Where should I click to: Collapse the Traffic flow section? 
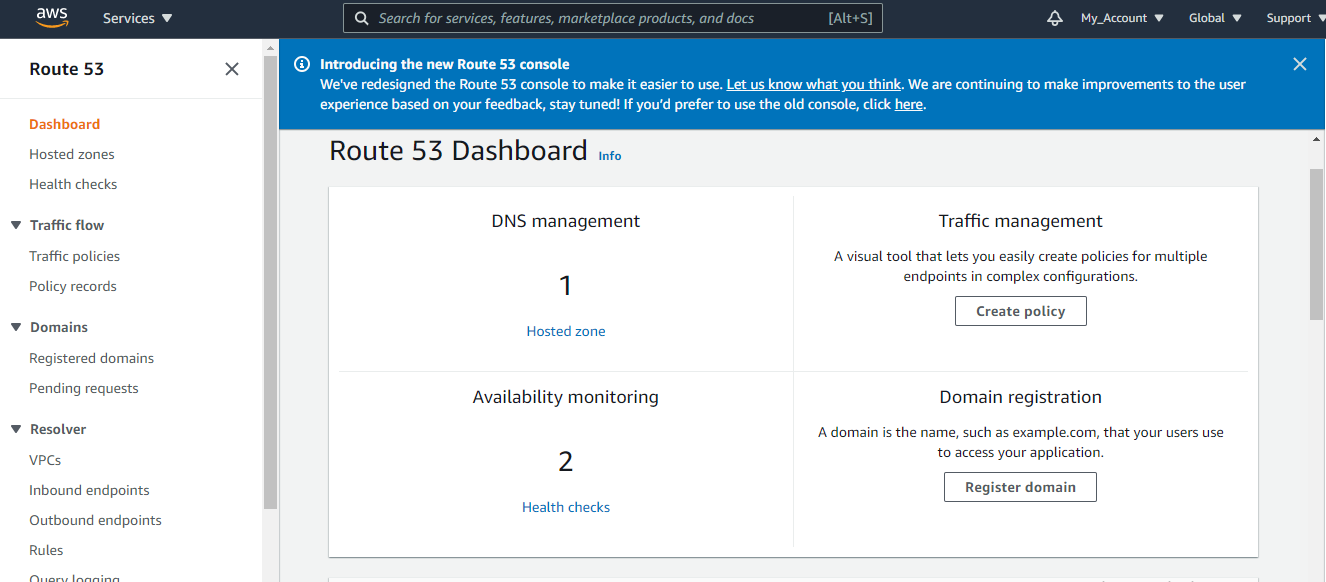16,225
